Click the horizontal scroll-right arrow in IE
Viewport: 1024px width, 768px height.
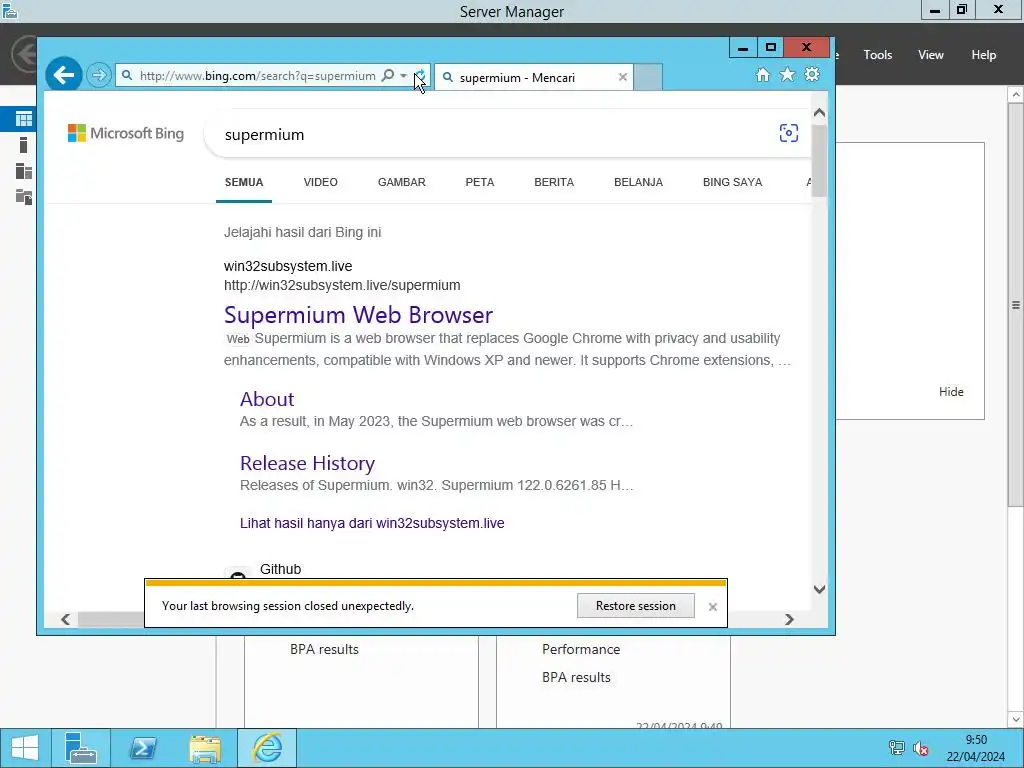tap(790, 619)
